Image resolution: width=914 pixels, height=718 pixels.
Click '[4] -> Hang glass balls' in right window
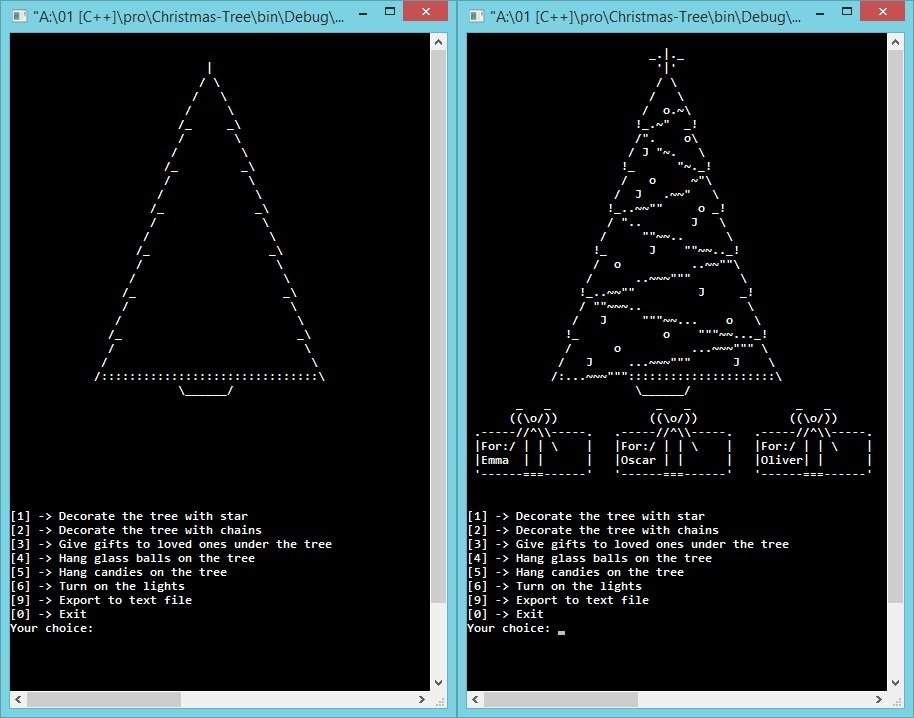589,558
